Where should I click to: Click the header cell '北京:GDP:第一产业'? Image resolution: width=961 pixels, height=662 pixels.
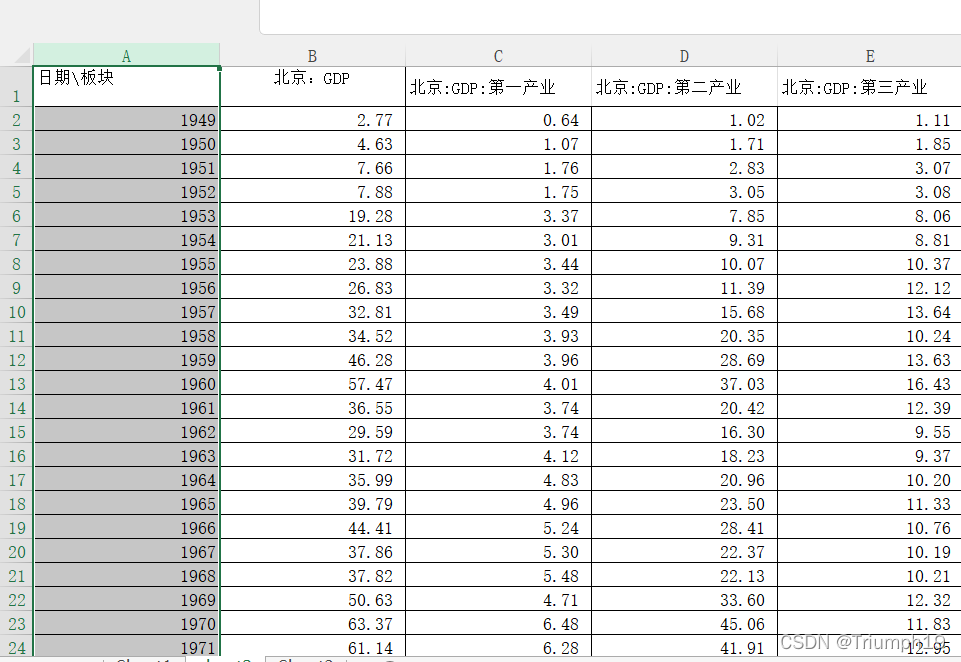click(498, 86)
